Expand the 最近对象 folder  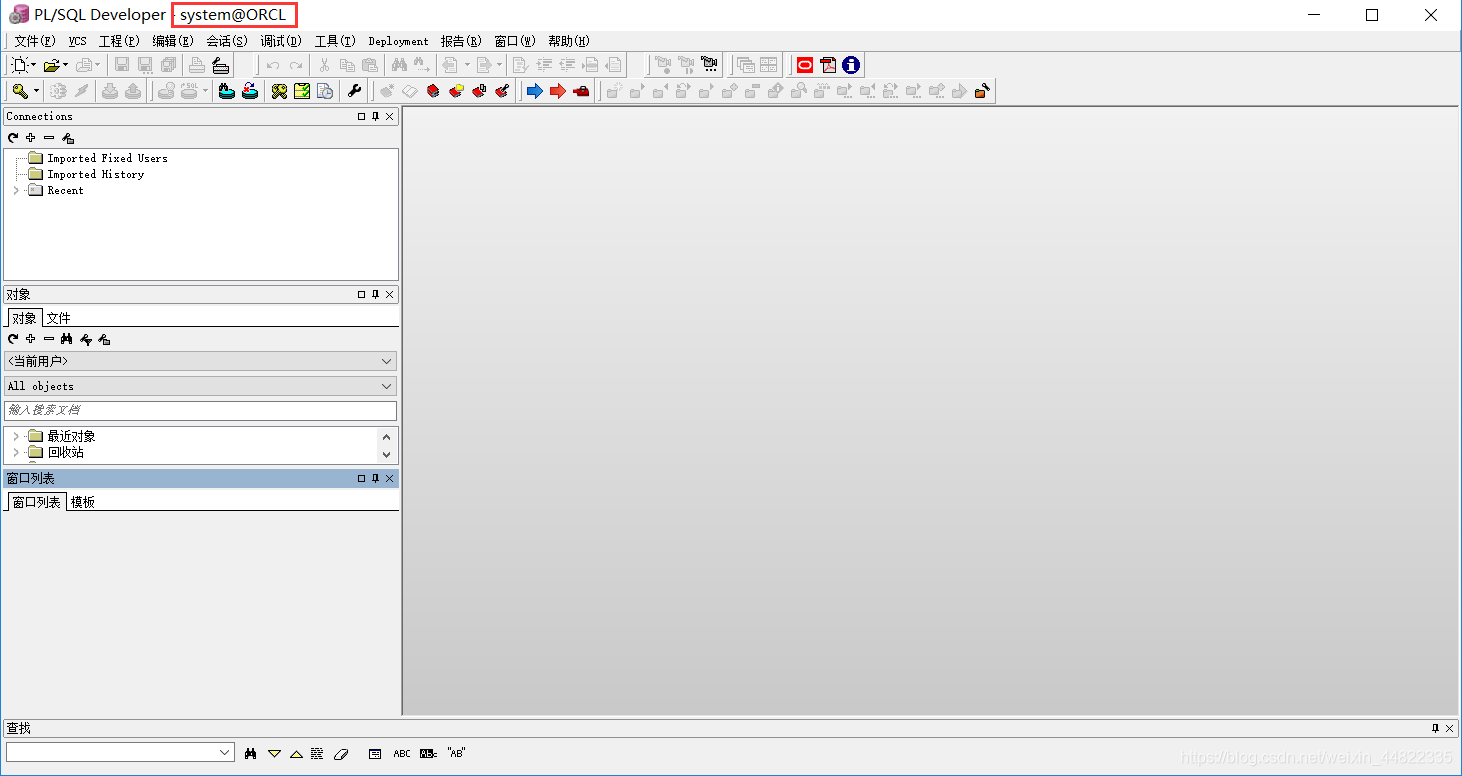point(16,436)
